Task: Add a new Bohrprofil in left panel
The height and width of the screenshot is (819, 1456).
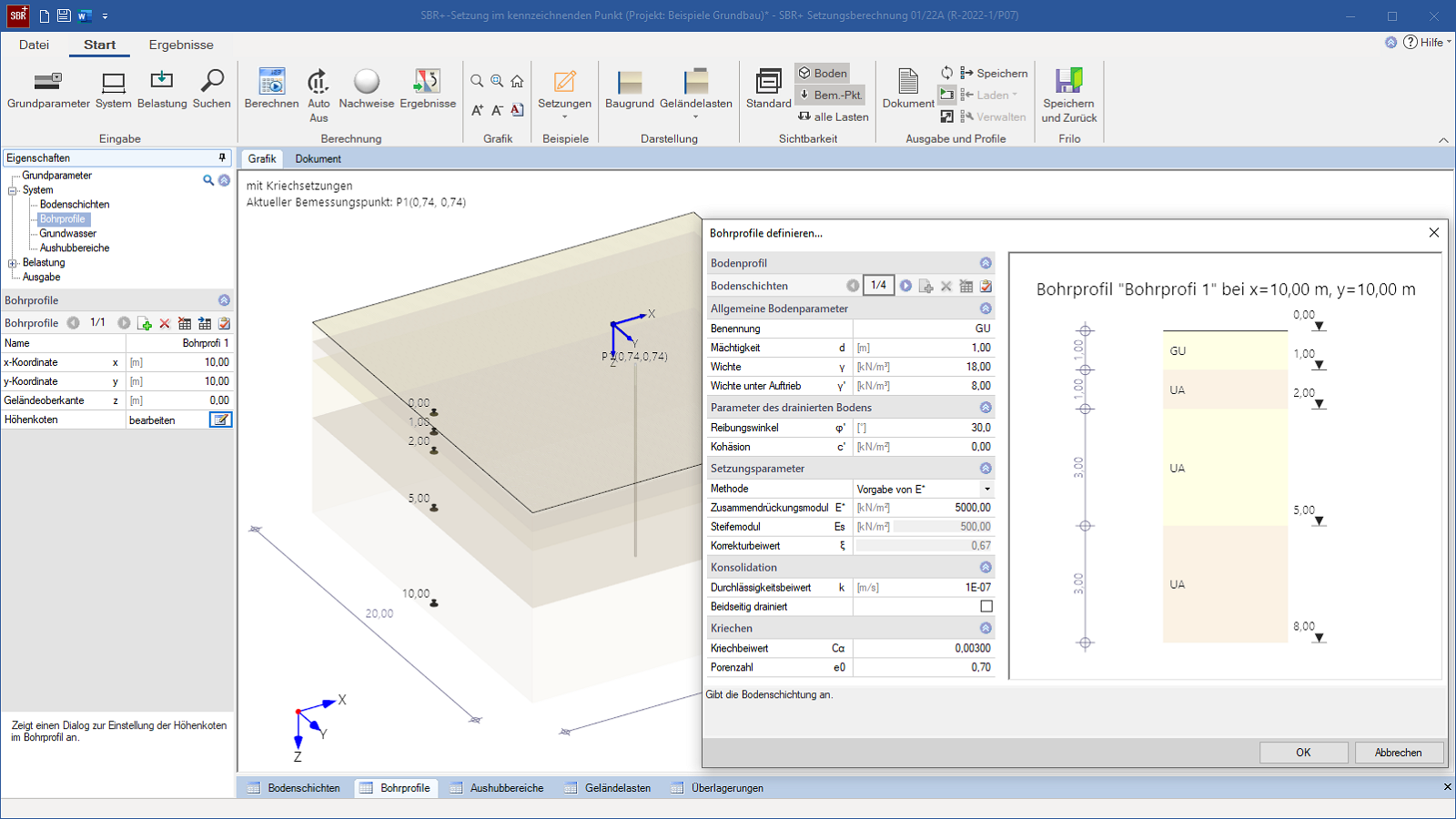Action: coord(144,323)
